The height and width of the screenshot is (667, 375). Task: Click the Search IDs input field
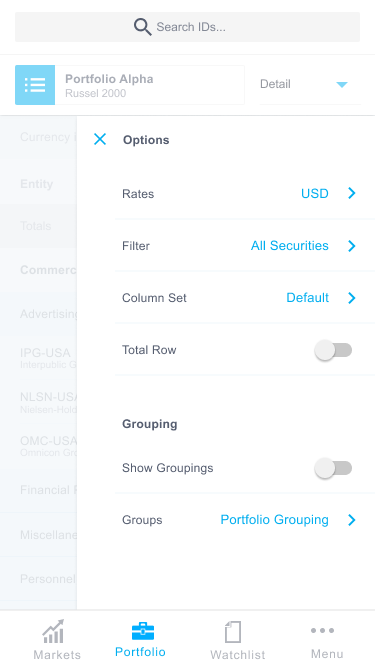[x=188, y=27]
